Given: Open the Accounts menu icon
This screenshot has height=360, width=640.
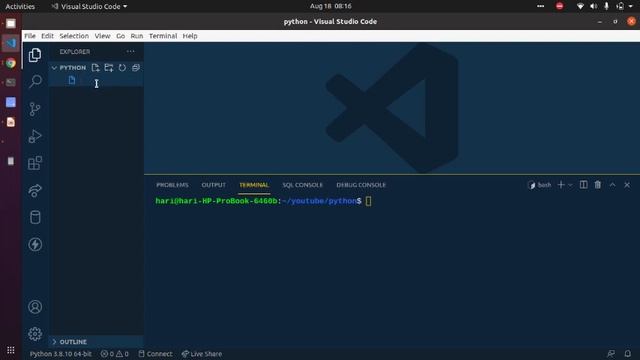Looking at the screenshot, I should click(35, 307).
